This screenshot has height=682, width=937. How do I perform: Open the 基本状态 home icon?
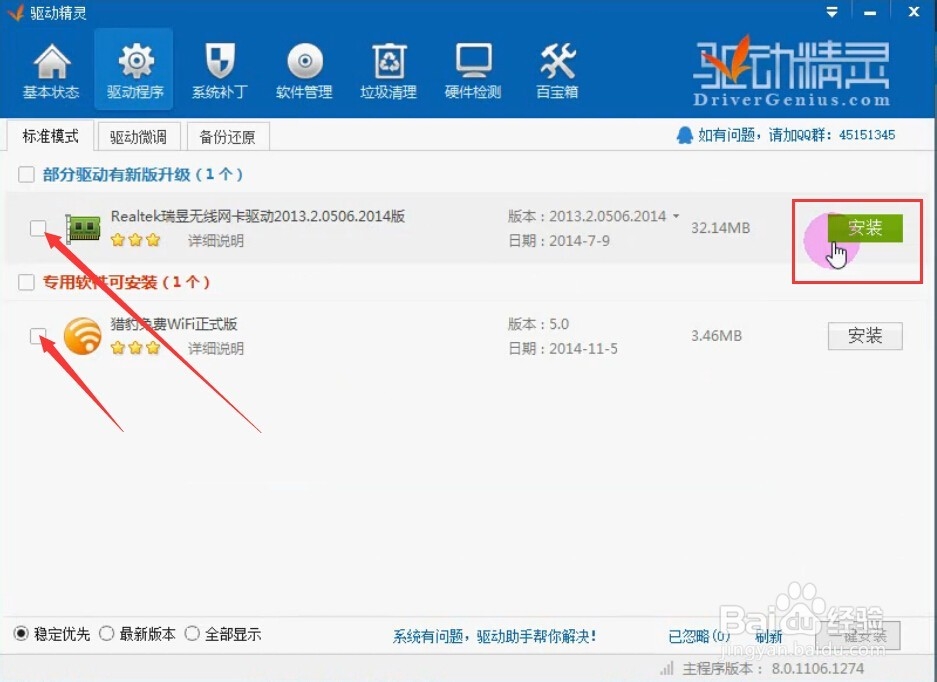pos(51,62)
